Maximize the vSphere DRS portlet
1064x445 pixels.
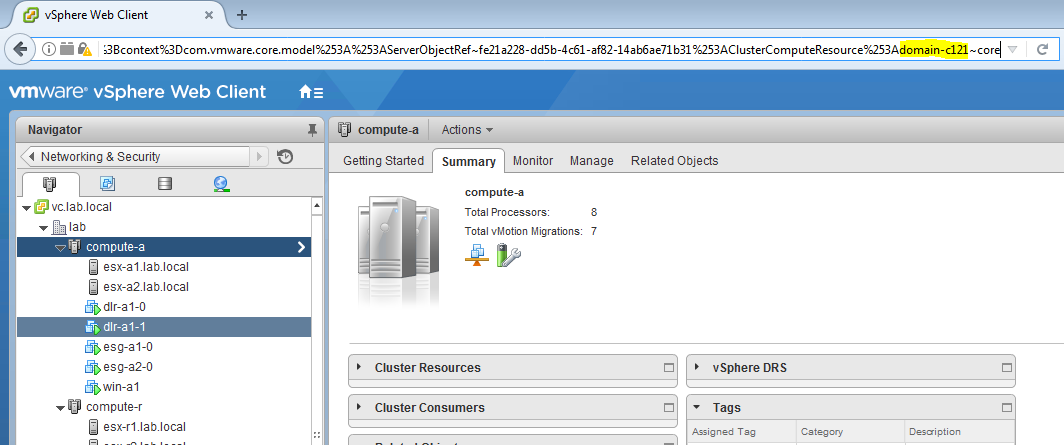(1006, 368)
